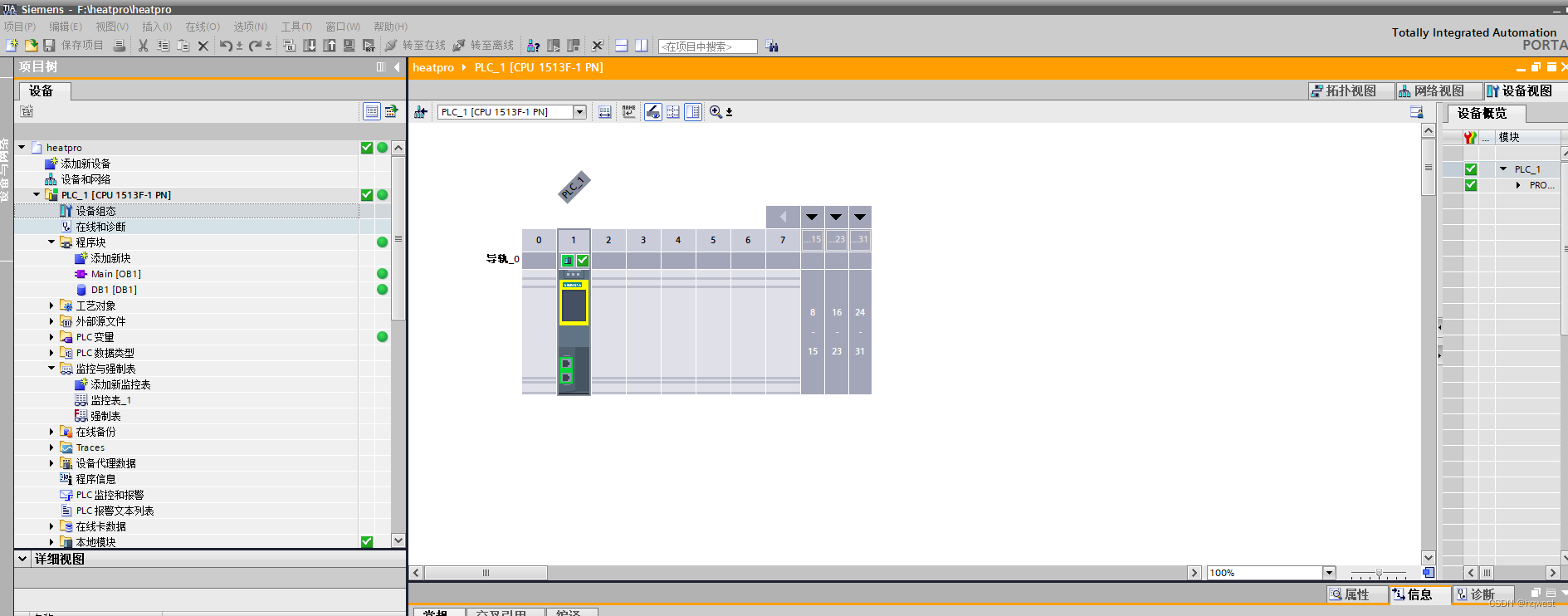1568x616 pixels.
Task: Open device selector dropdown PLC_1
Action: [579, 112]
